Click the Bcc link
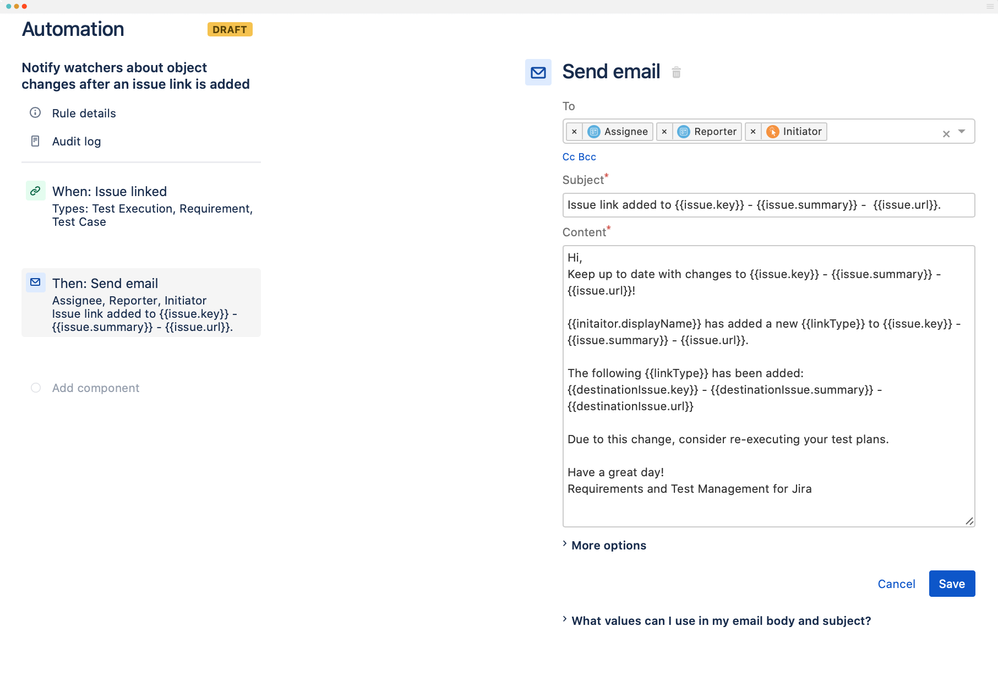 click(587, 157)
